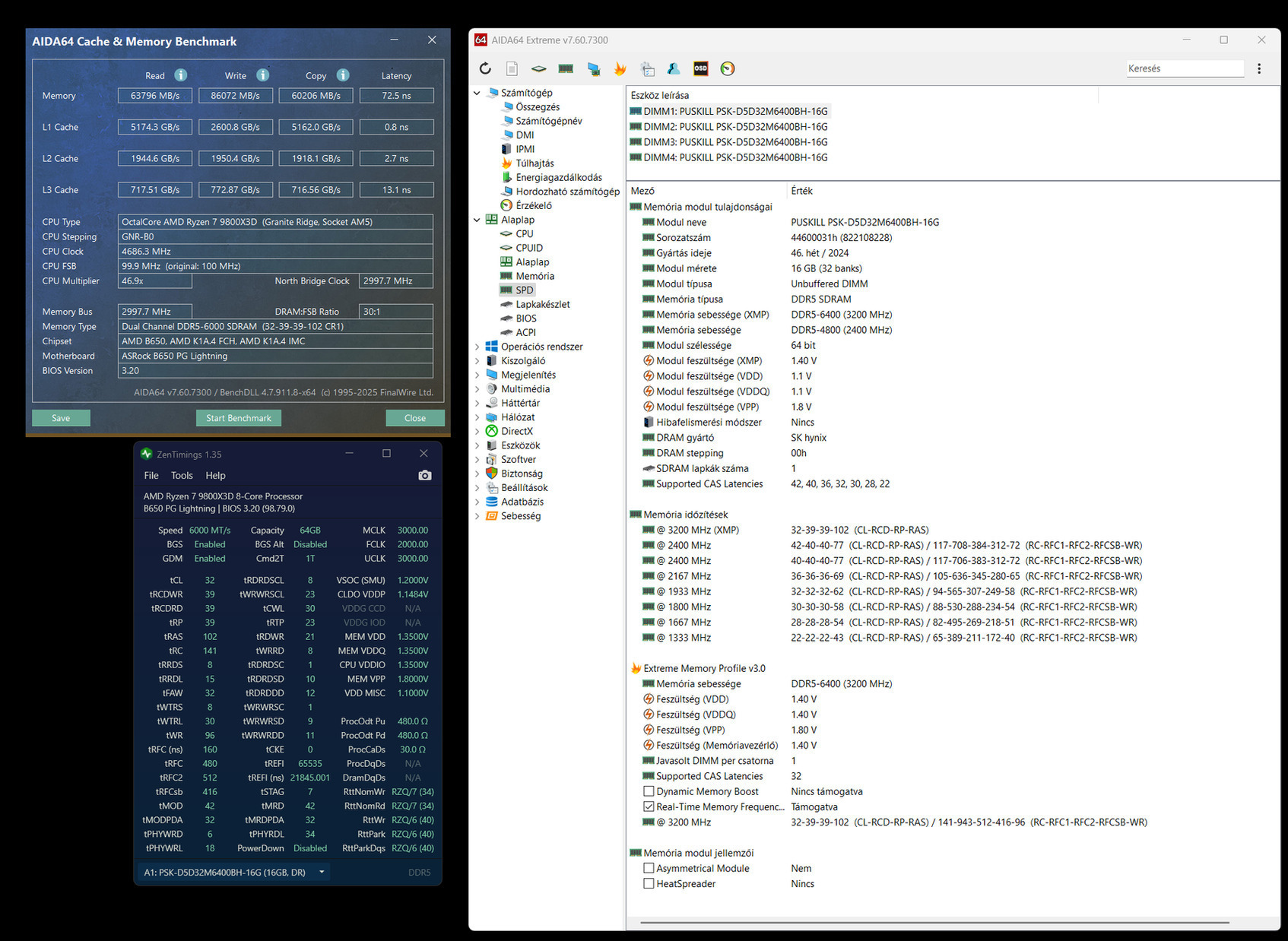
Task: Open the OSD panel toolbar icon
Action: coord(700,68)
